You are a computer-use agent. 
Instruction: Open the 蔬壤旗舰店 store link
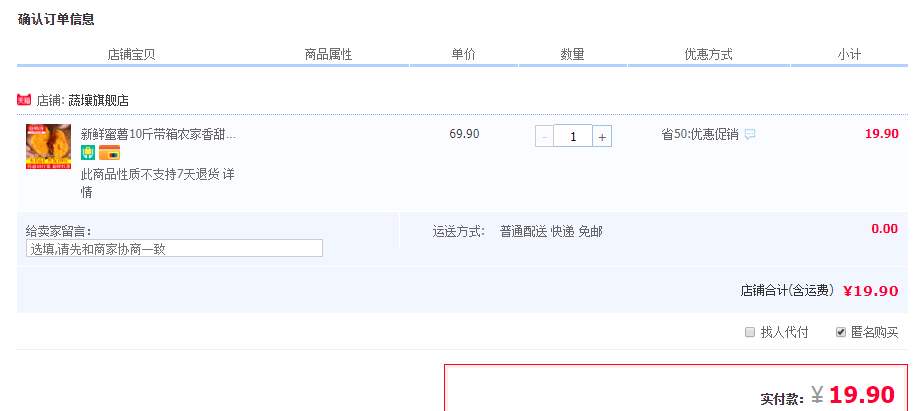pos(98,101)
